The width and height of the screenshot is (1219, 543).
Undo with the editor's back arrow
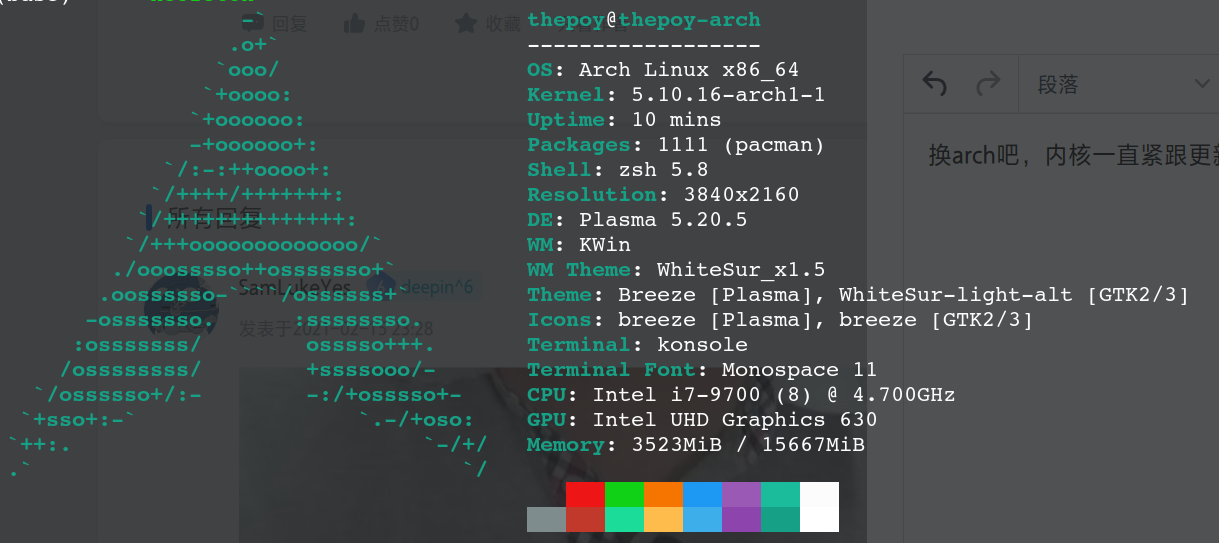934,84
